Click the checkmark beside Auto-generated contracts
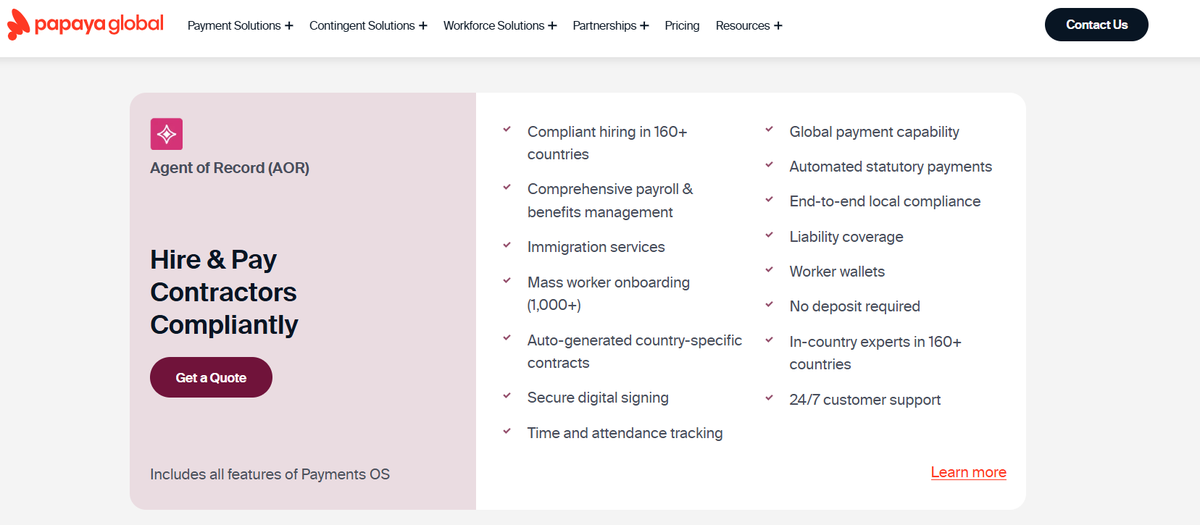The image size is (1200, 525). (507, 339)
